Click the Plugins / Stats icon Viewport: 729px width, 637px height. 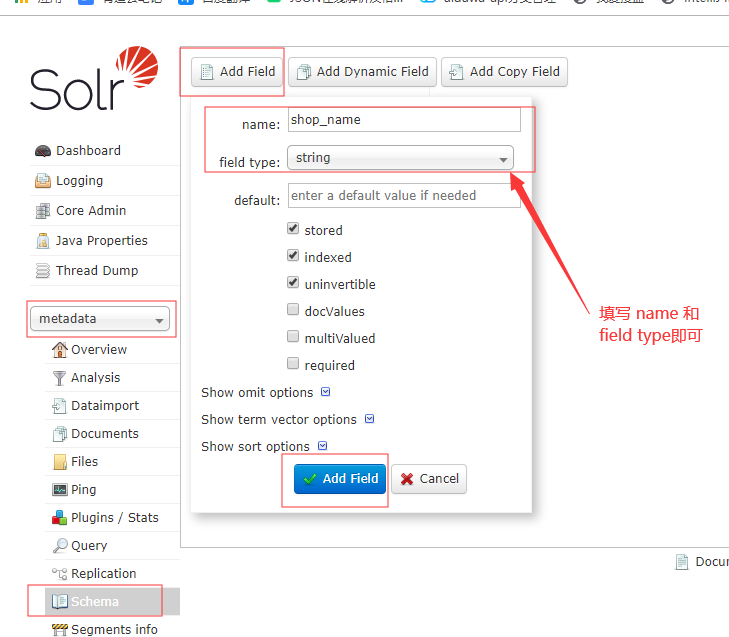click(x=60, y=518)
